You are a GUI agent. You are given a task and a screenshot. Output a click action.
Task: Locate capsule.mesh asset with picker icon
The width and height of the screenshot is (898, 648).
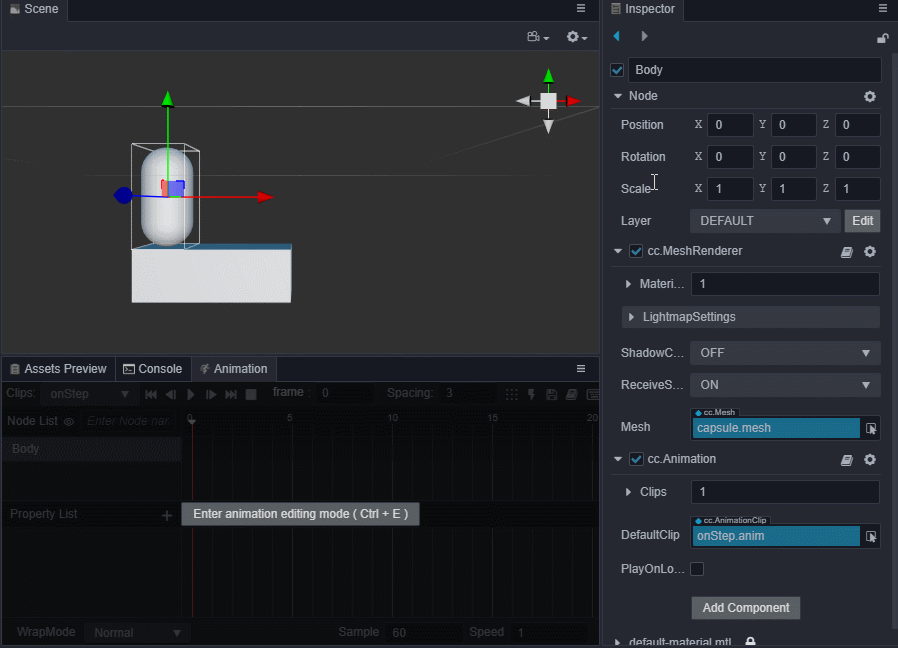pos(871,428)
